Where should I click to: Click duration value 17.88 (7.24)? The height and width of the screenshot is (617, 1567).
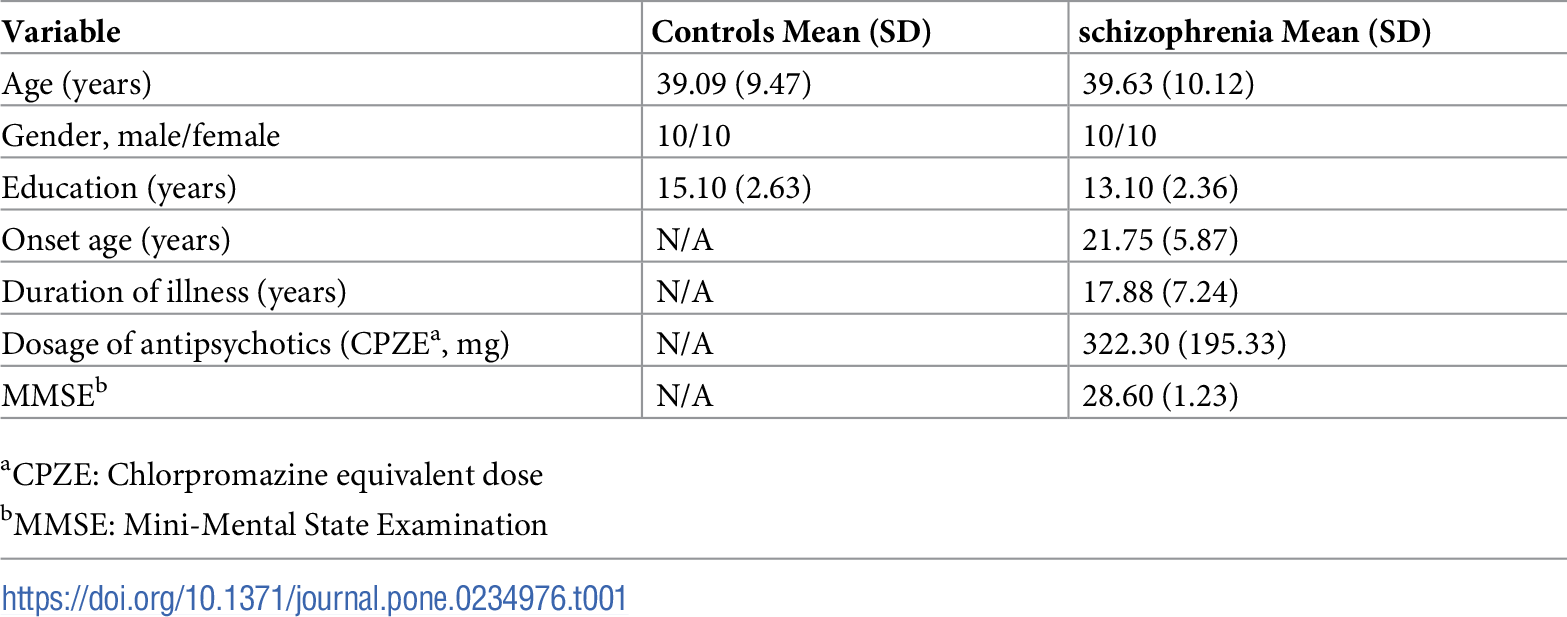click(1159, 292)
